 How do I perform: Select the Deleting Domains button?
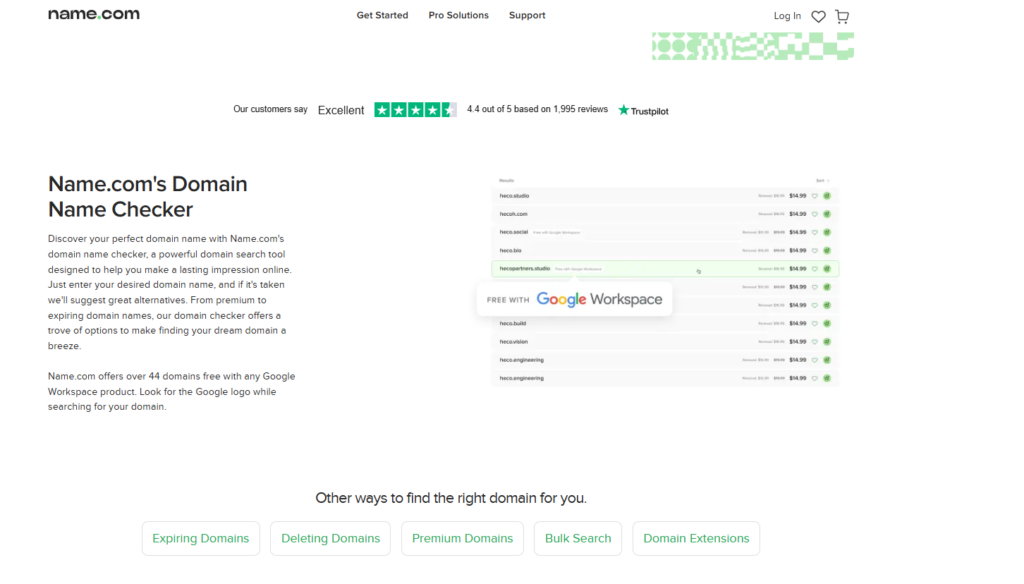pos(330,538)
